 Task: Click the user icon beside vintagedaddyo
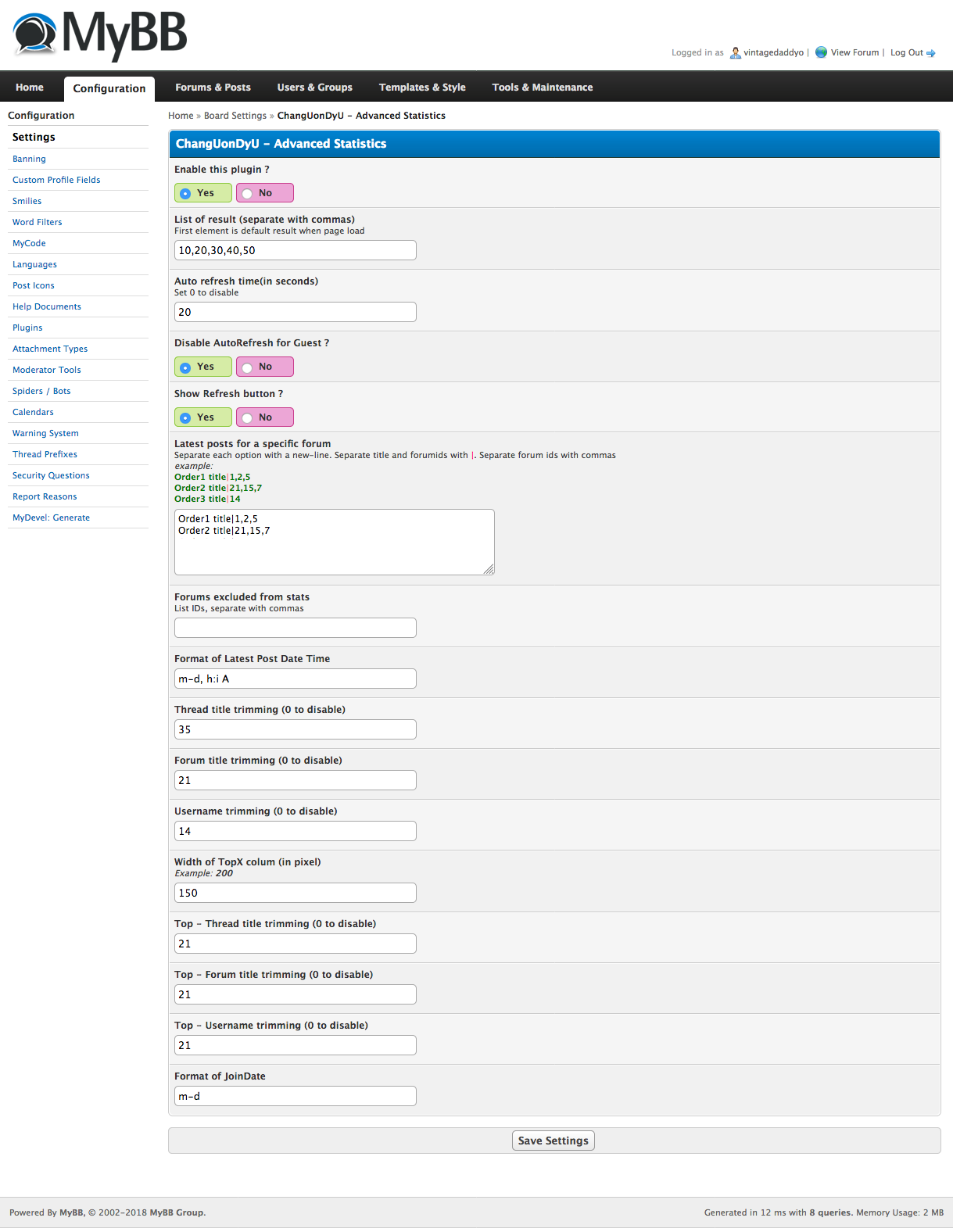click(x=735, y=52)
